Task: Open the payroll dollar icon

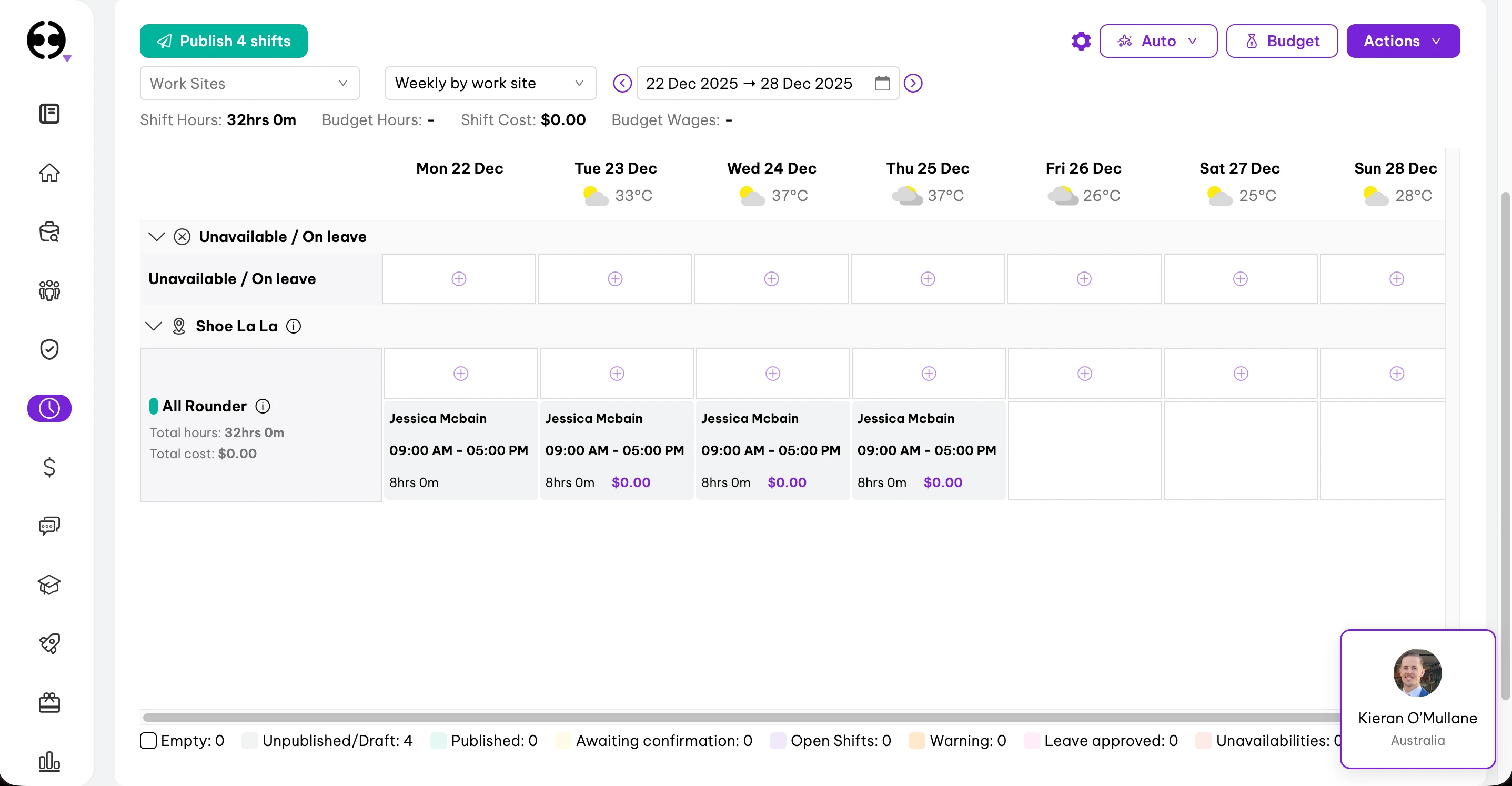Action: pos(49,467)
